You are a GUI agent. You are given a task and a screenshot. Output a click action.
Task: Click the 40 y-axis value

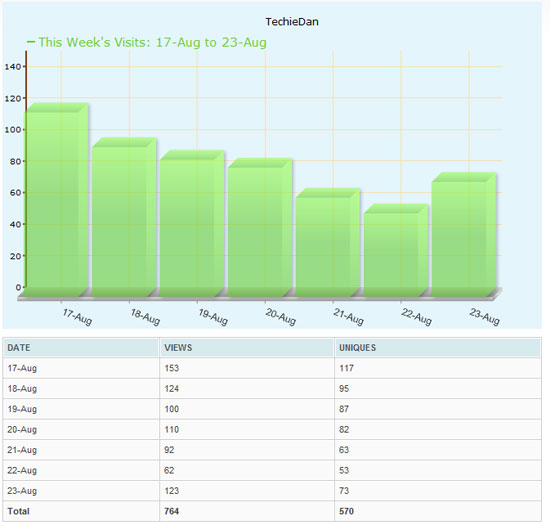15,224
